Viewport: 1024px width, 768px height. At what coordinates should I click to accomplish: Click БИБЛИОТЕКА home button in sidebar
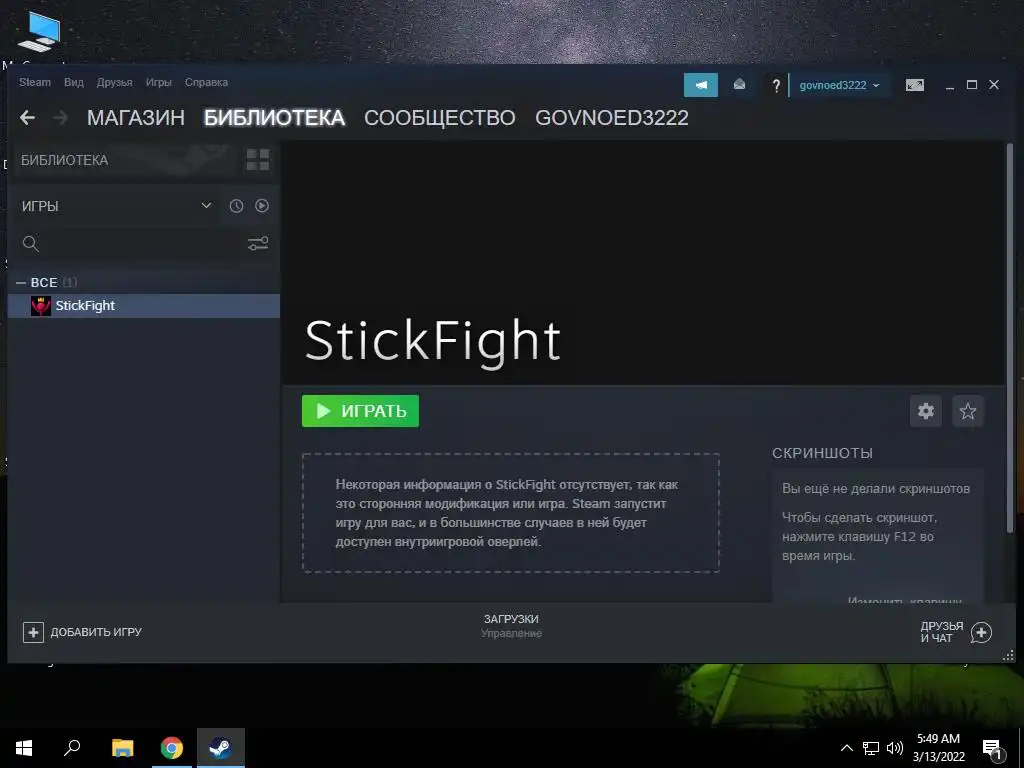coord(124,160)
